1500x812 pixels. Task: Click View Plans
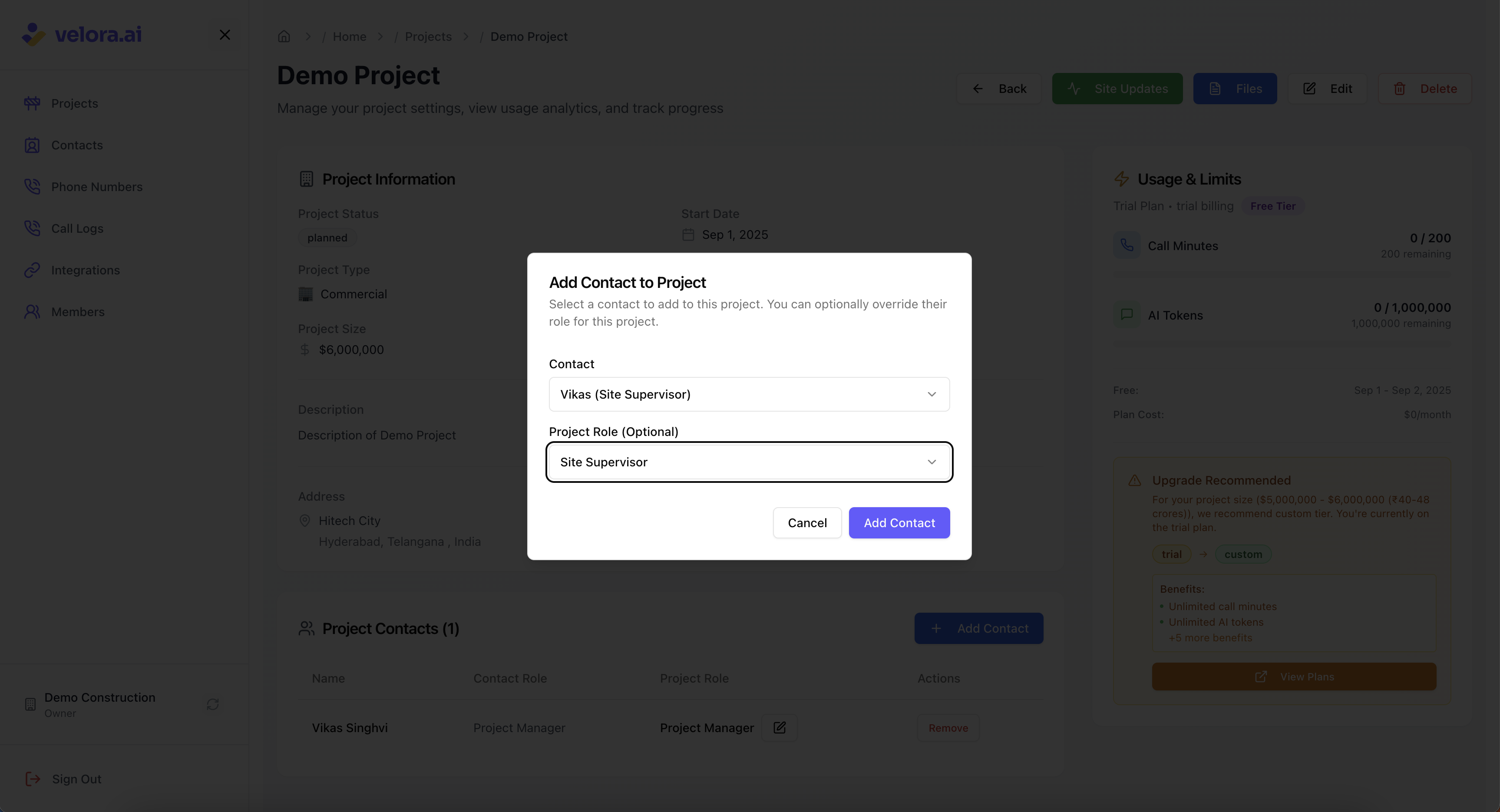[1294, 677]
